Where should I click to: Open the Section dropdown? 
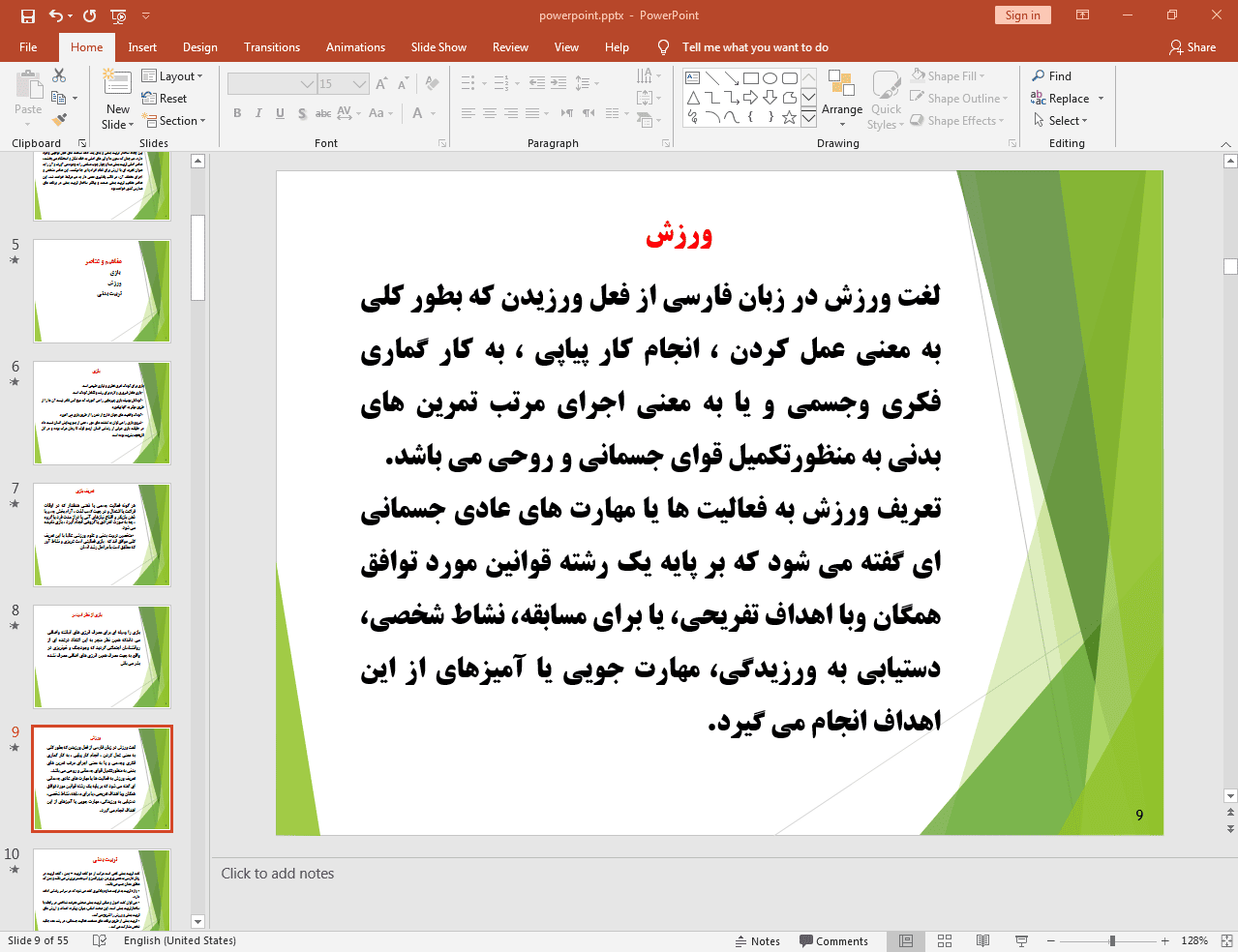(174, 121)
